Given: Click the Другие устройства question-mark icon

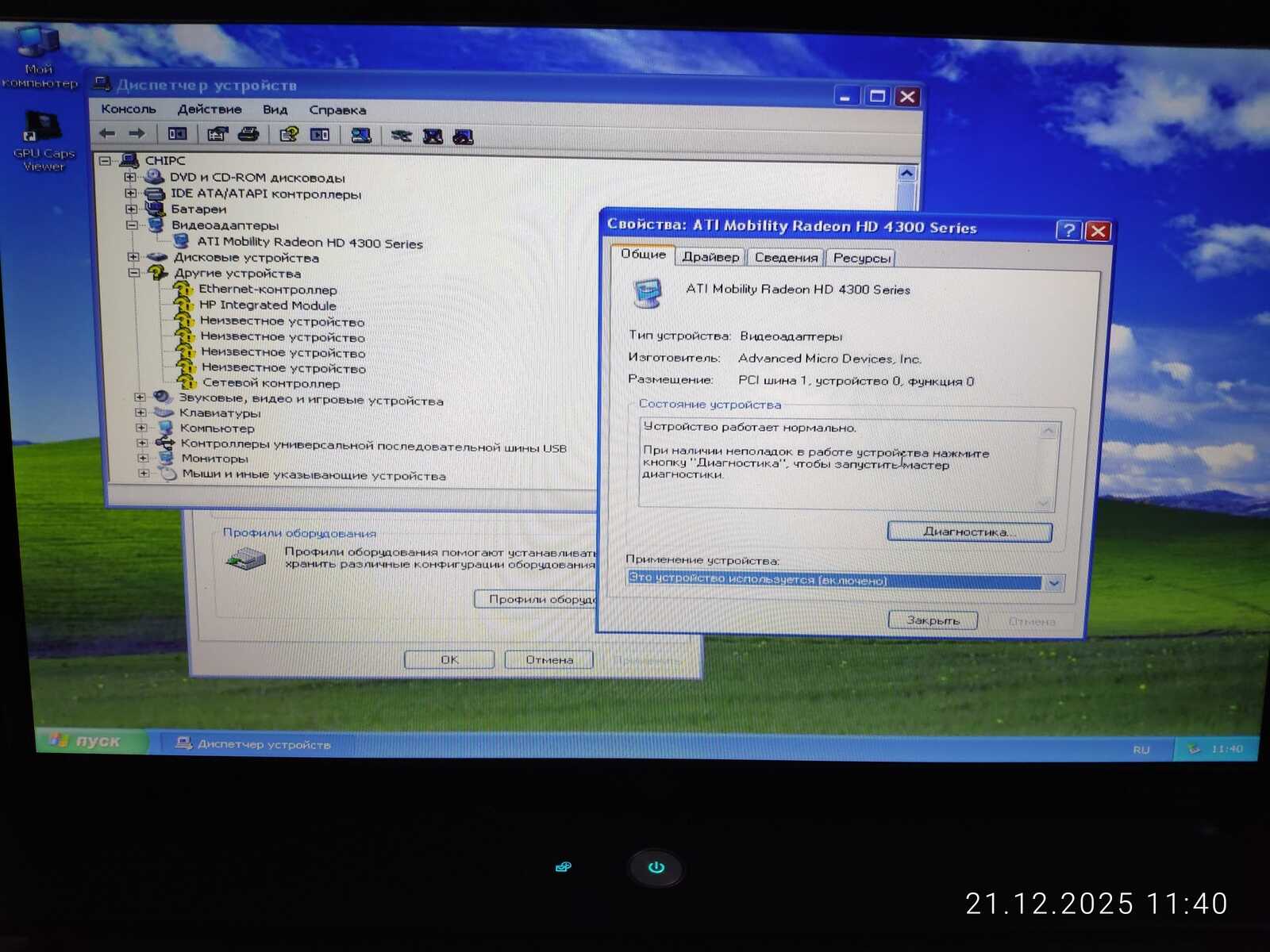Looking at the screenshot, I should (x=158, y=273).
